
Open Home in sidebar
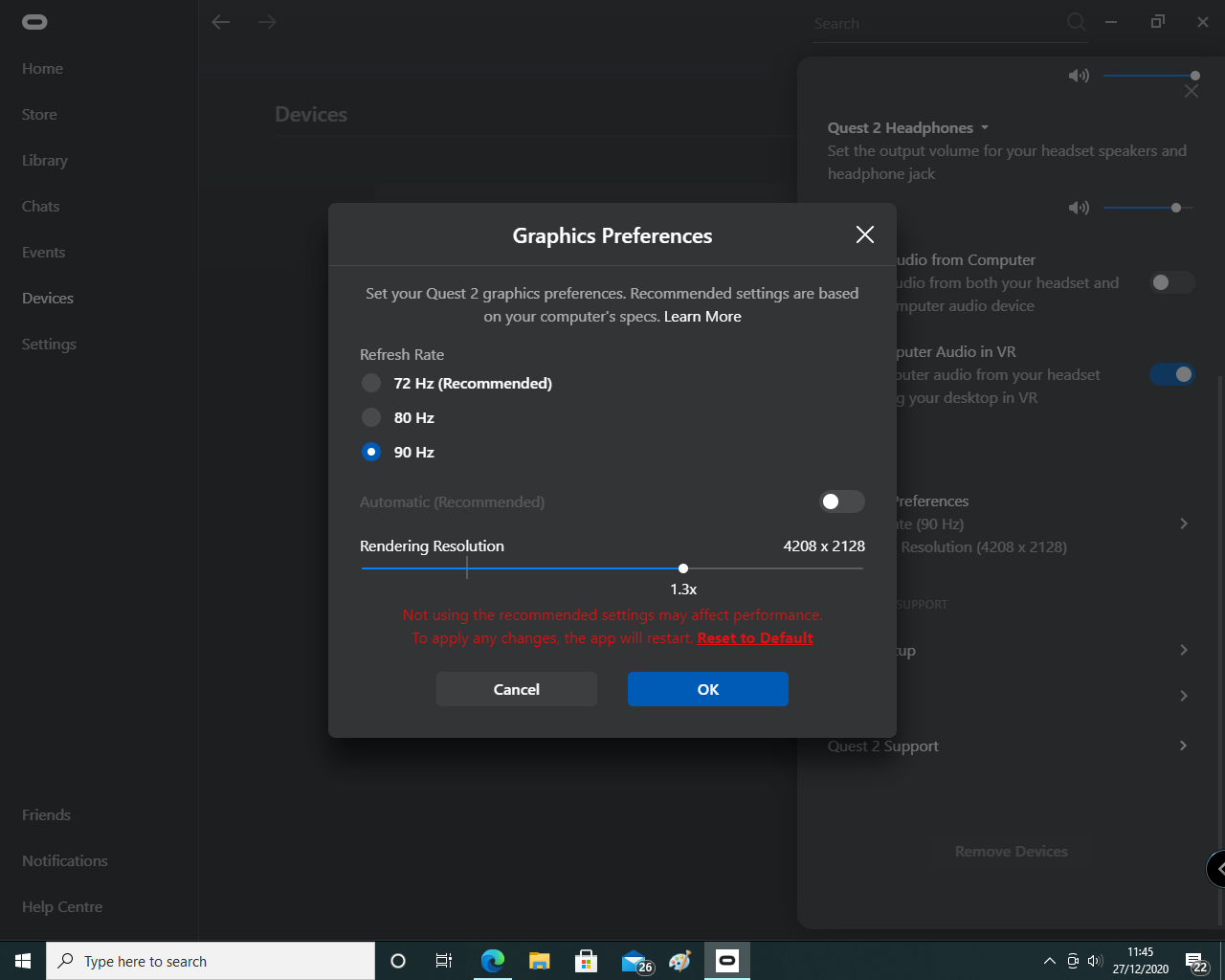[x=42, y=69]
